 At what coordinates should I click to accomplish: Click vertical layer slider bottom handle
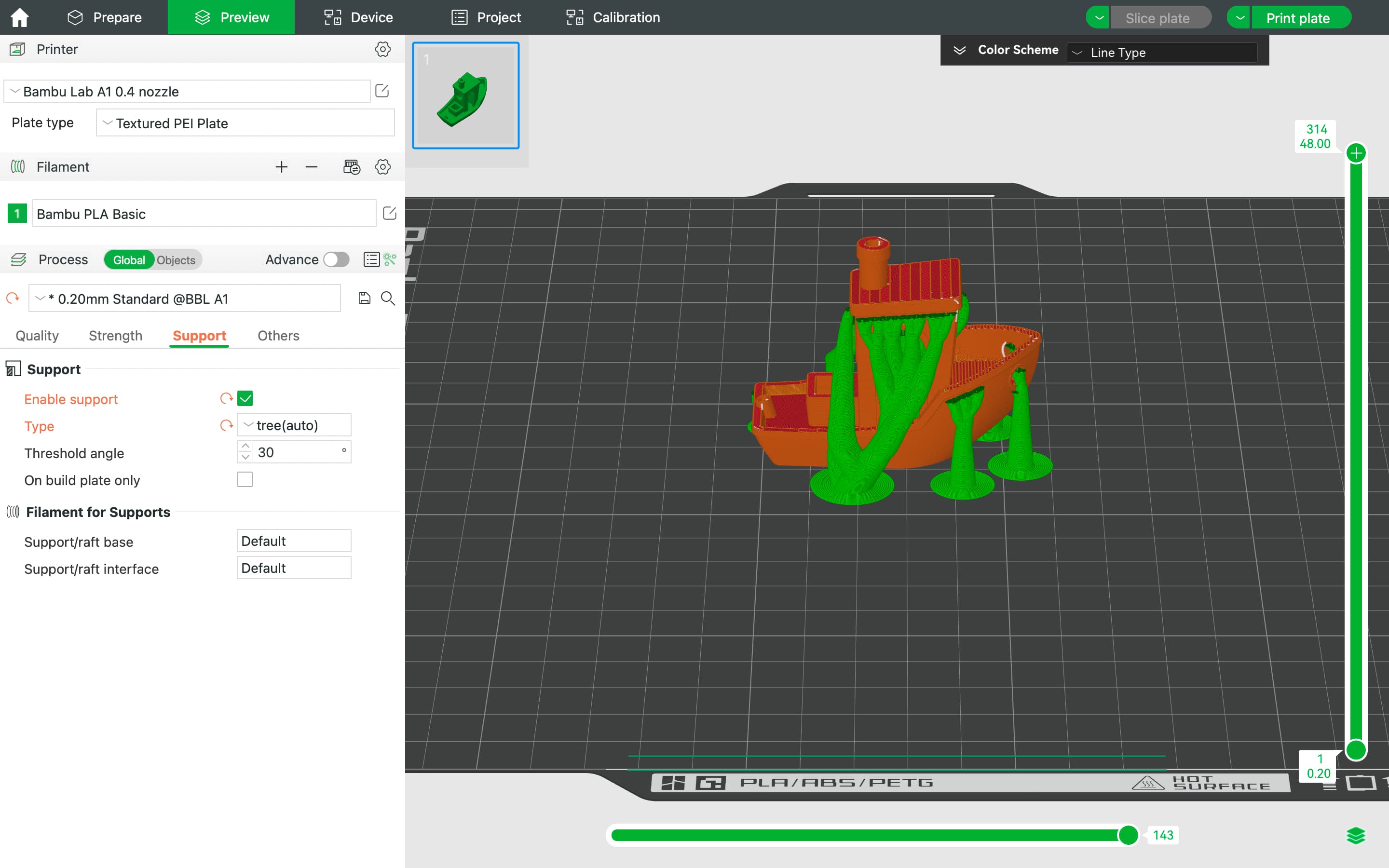(1356, 750)
